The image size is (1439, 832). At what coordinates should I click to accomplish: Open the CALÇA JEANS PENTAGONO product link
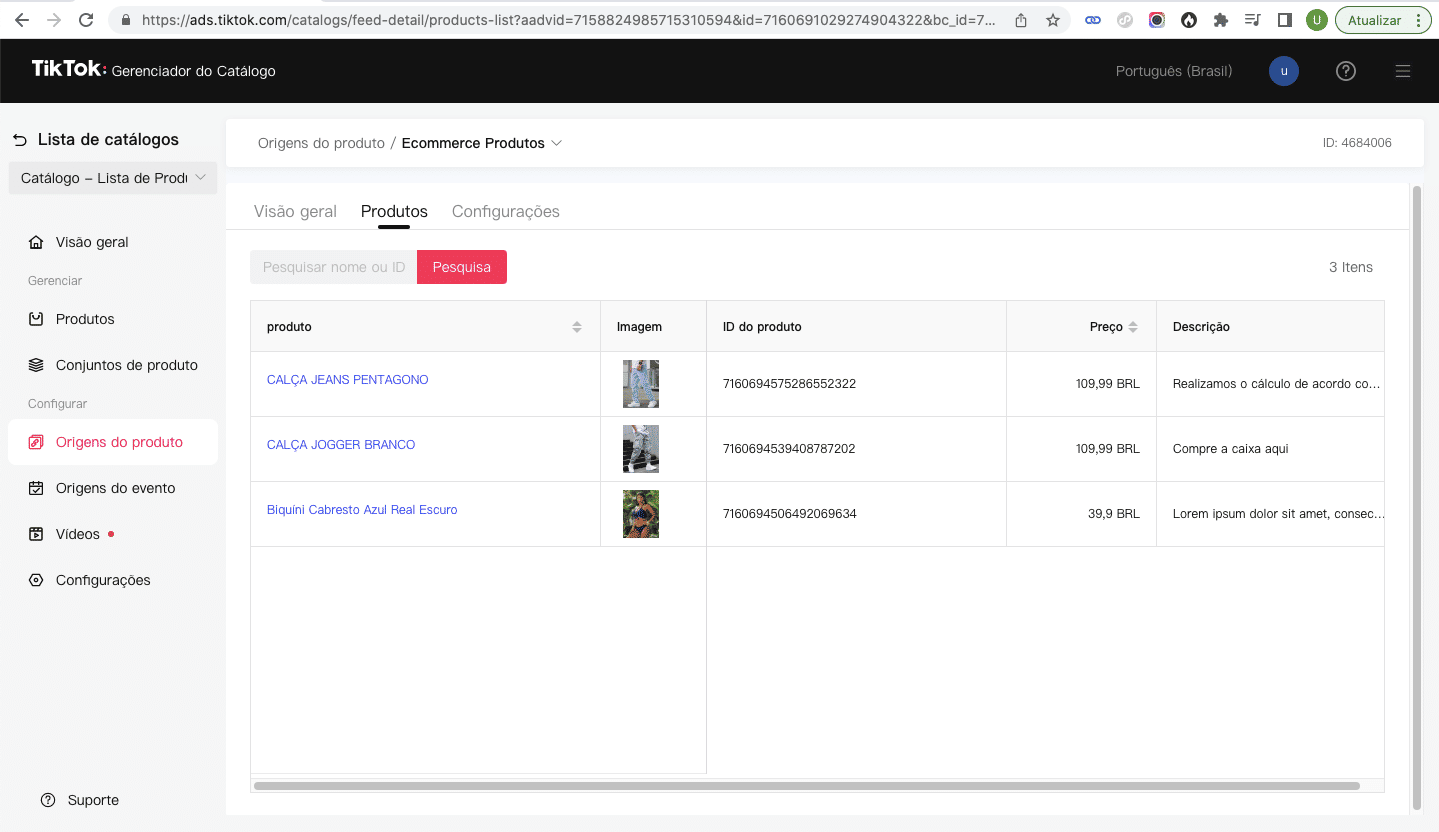coord(347,380)
